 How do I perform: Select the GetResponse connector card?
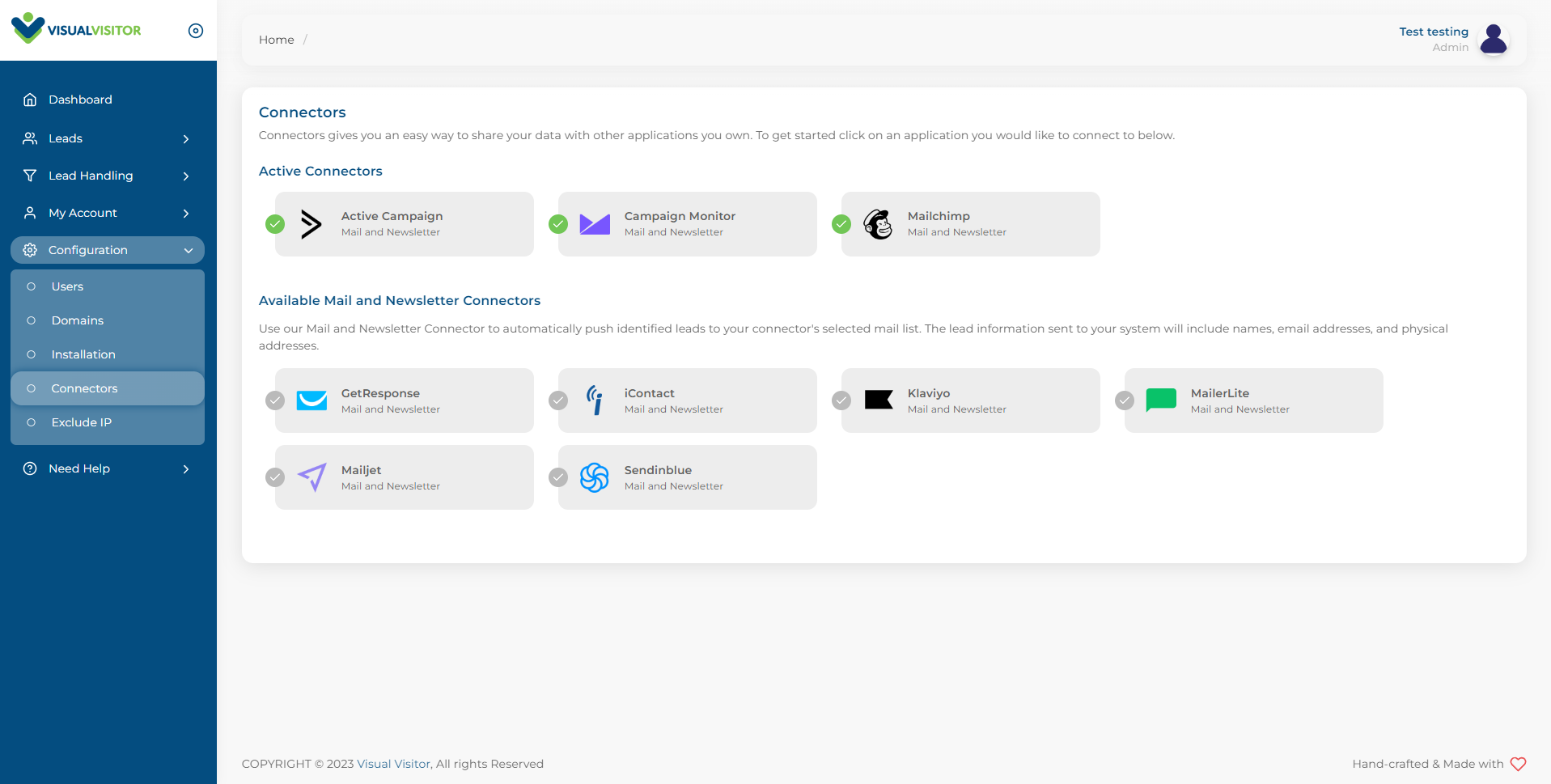tap(405, 400)
